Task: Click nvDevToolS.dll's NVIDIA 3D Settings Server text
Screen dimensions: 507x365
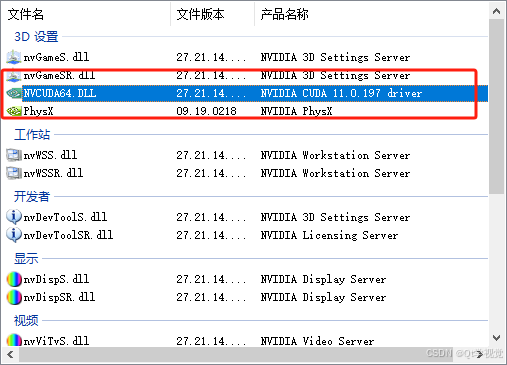Action: (x=335, y=217)
